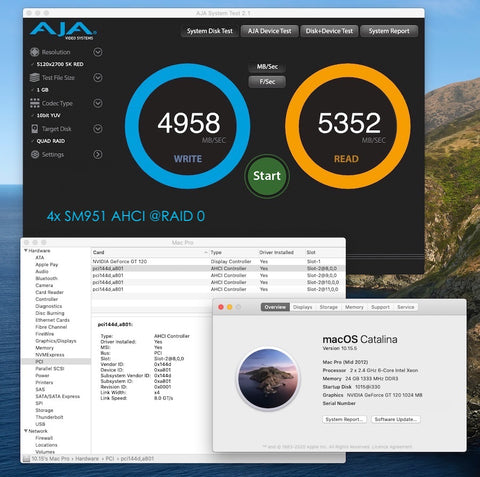Switch to the Service tab
This screenshot has width=480, height=477.
pos(406,307)
